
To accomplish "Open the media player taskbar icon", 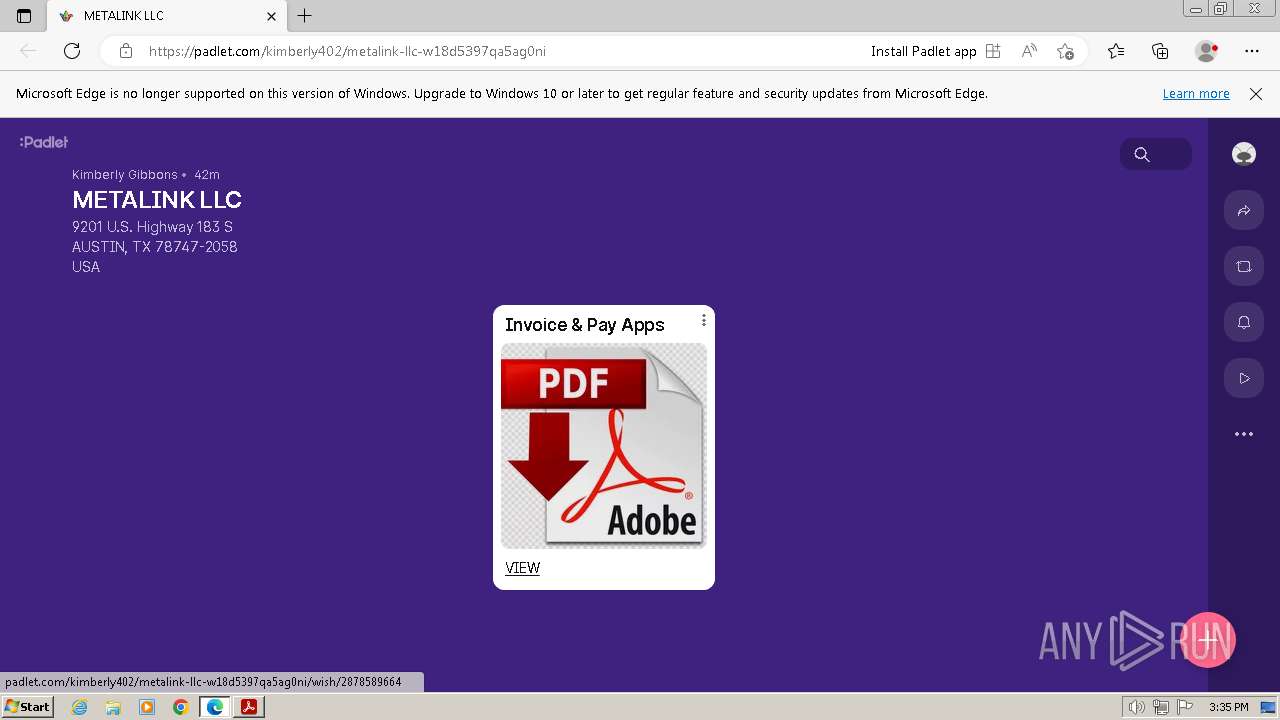I will [x=147, y=707].
